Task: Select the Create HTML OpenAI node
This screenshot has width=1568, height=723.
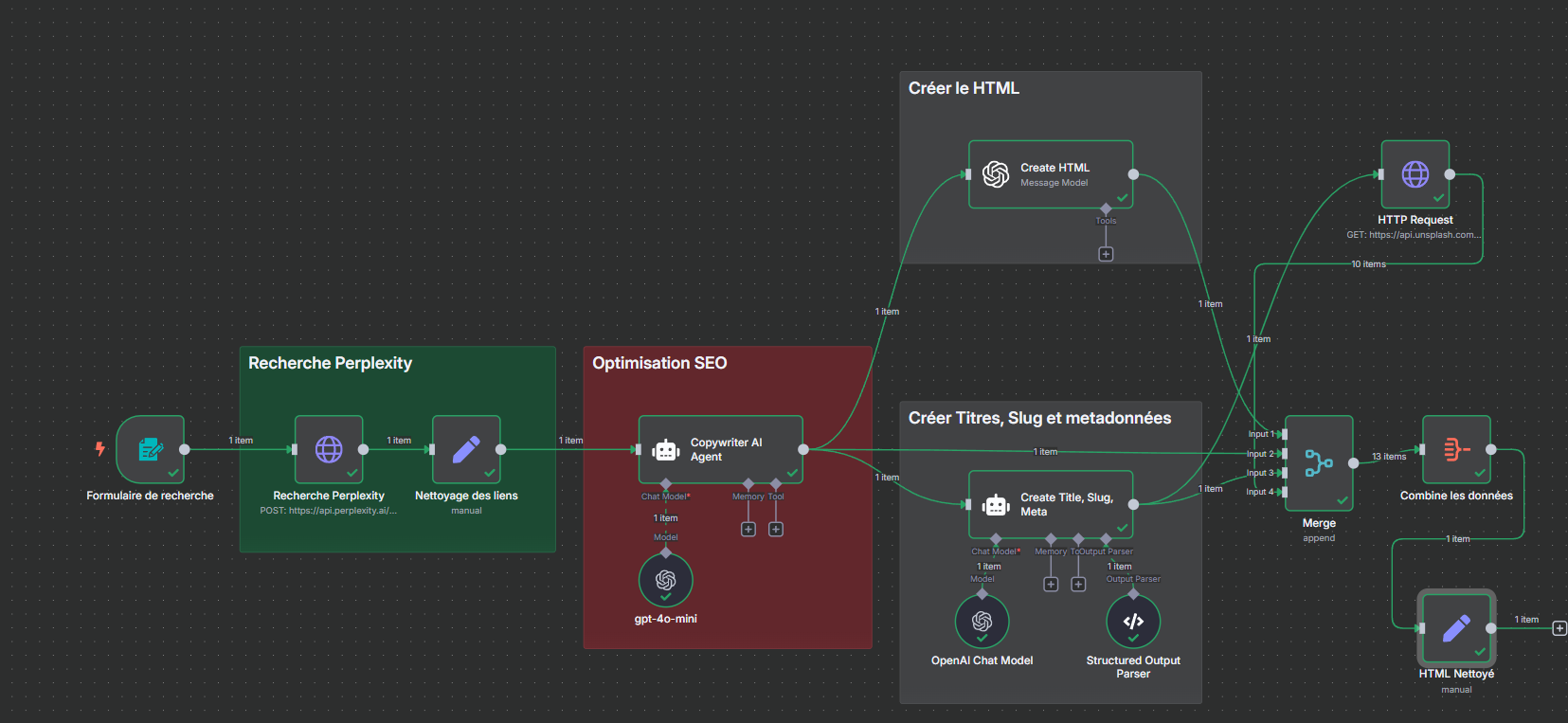Action: 1050,174
